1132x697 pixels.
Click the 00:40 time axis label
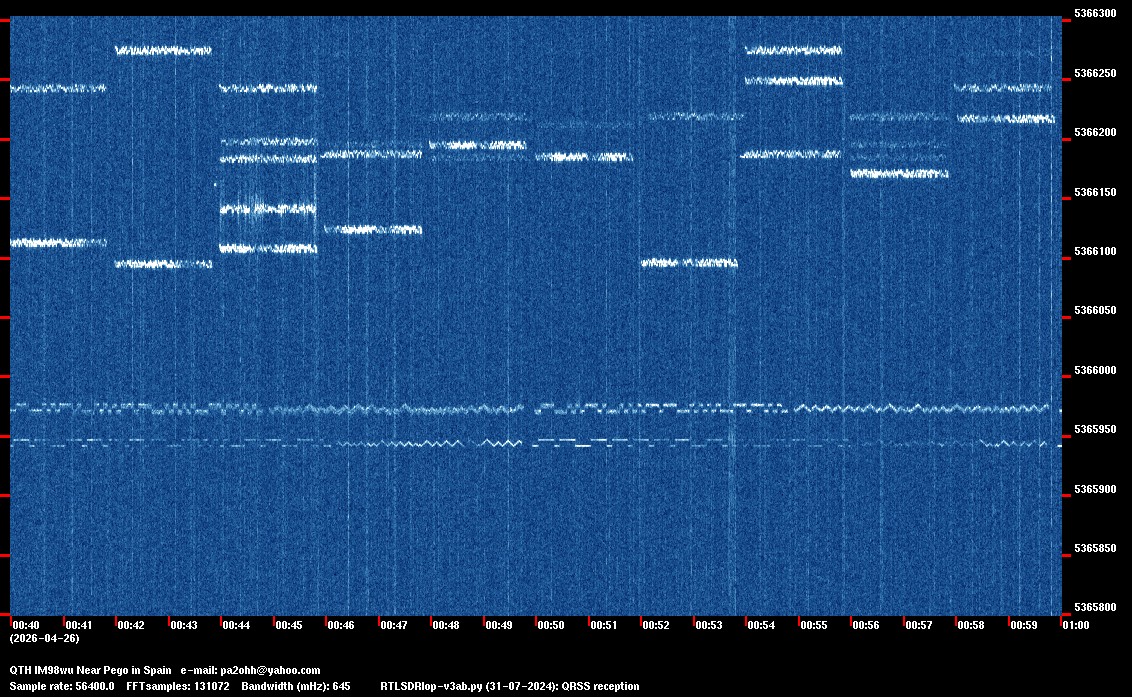26,625
